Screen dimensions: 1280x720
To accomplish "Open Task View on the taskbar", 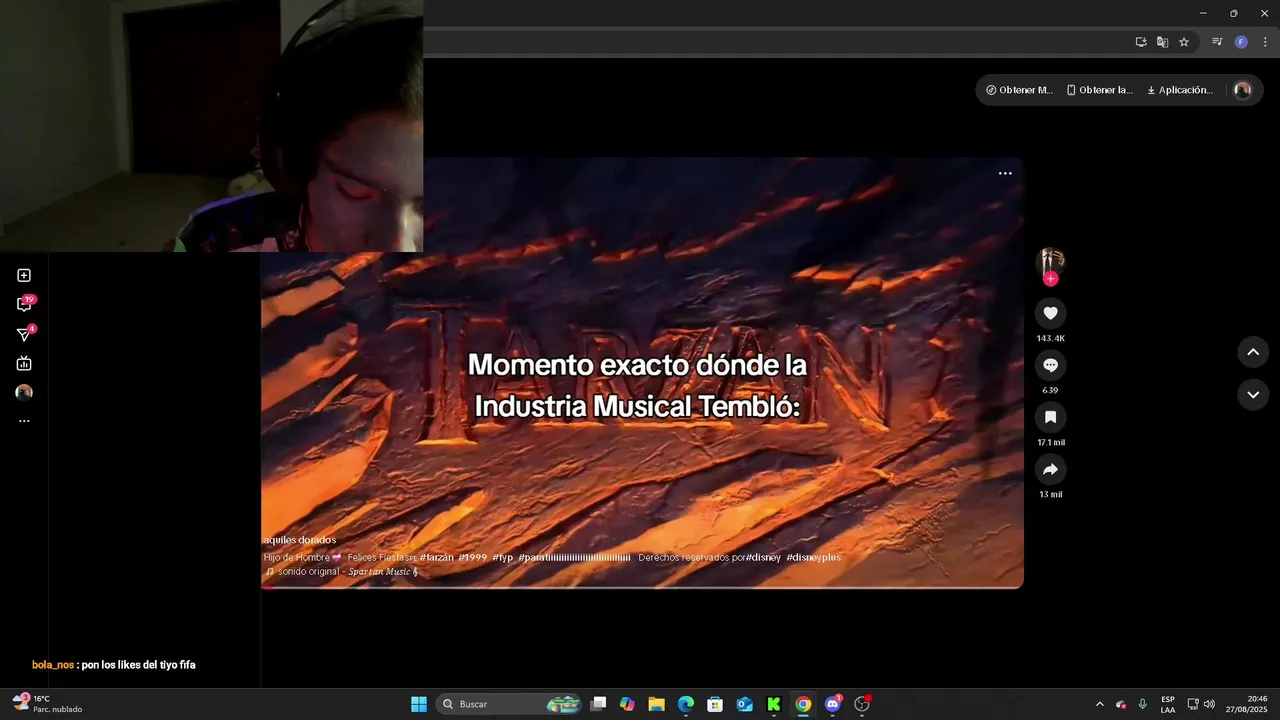I will click(x=598, y=704).
